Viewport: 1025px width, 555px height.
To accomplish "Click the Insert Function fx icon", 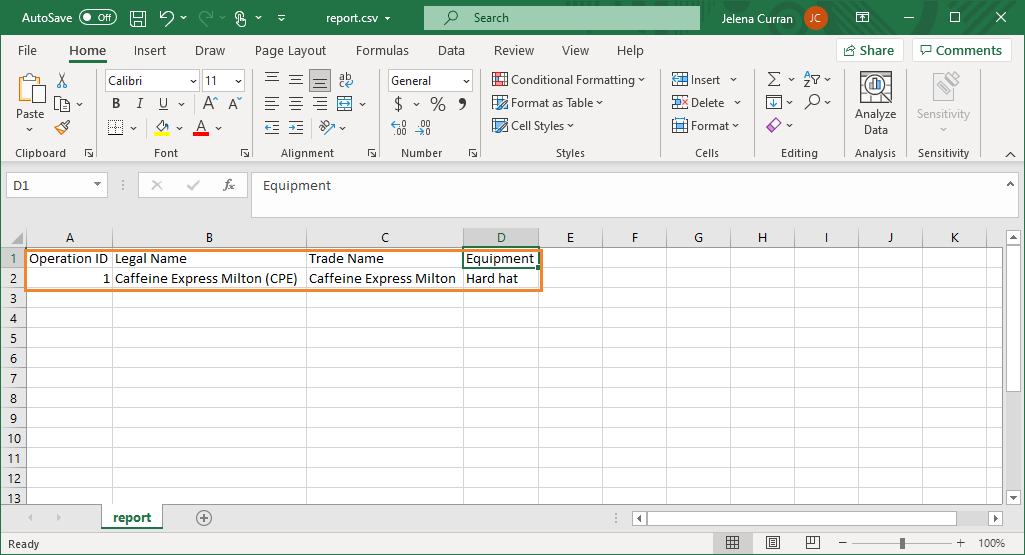I will pos(229,185).
